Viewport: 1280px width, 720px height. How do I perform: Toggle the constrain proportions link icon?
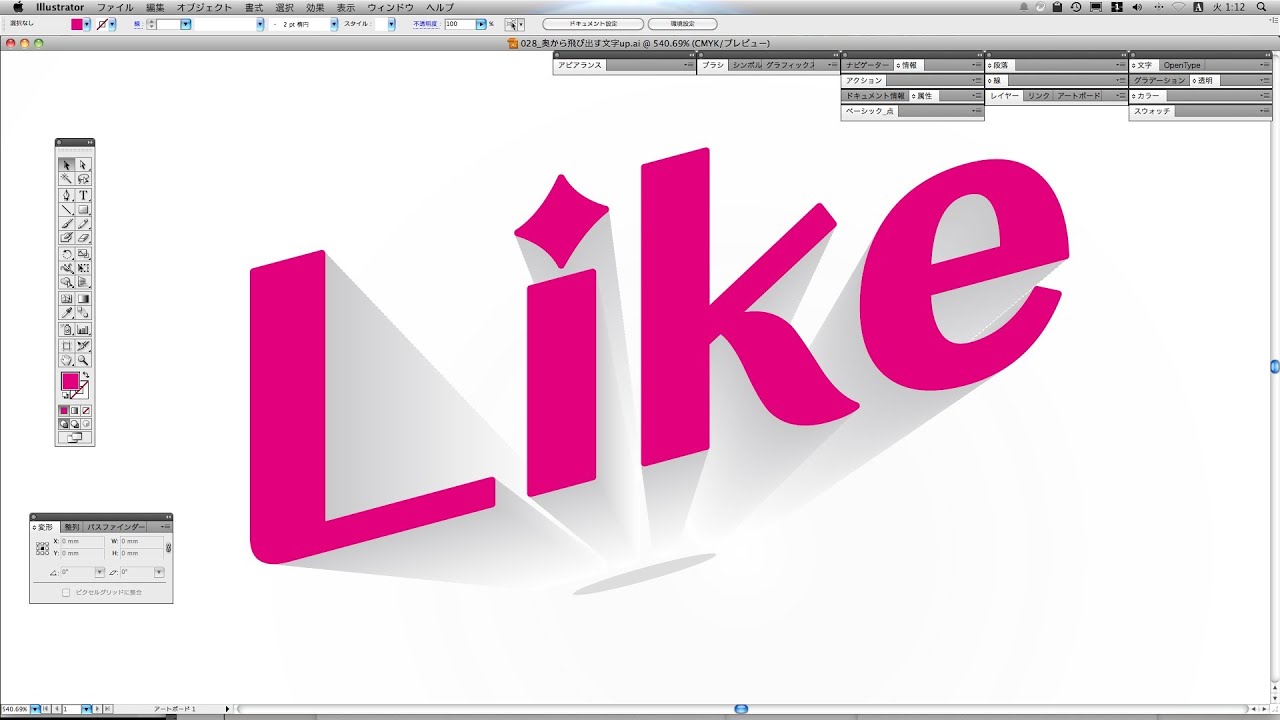[x=168, y=547]
